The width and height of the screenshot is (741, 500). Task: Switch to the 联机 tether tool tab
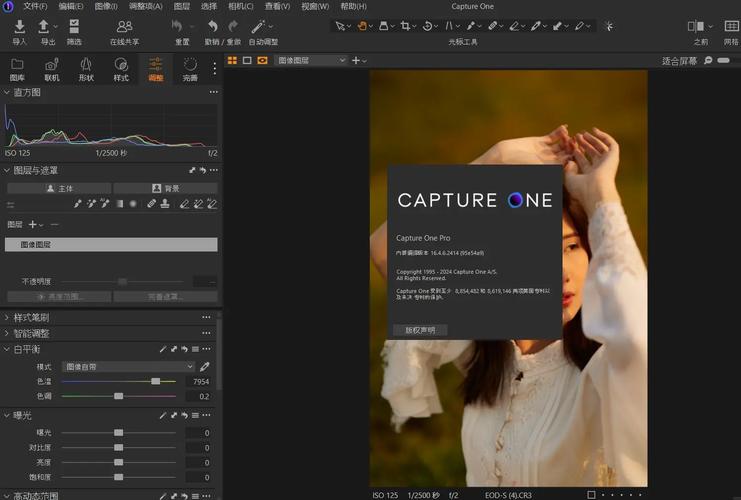point(52,69)
